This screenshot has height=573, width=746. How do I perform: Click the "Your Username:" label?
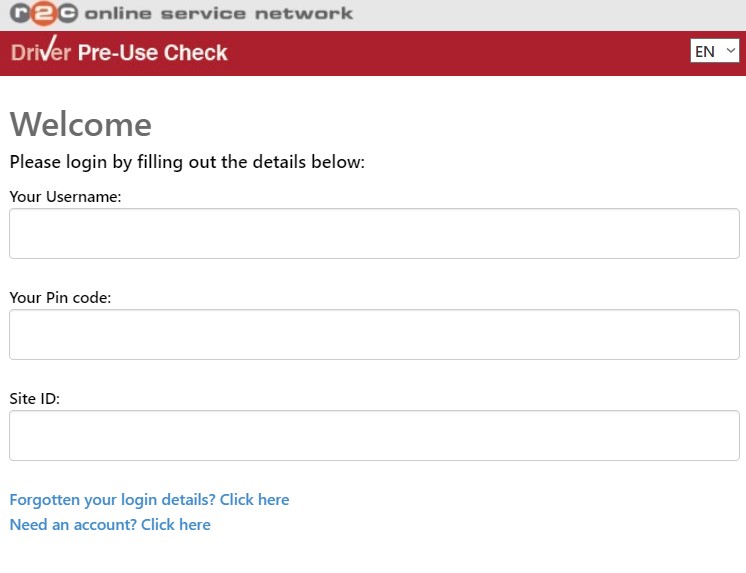[65, 197]
